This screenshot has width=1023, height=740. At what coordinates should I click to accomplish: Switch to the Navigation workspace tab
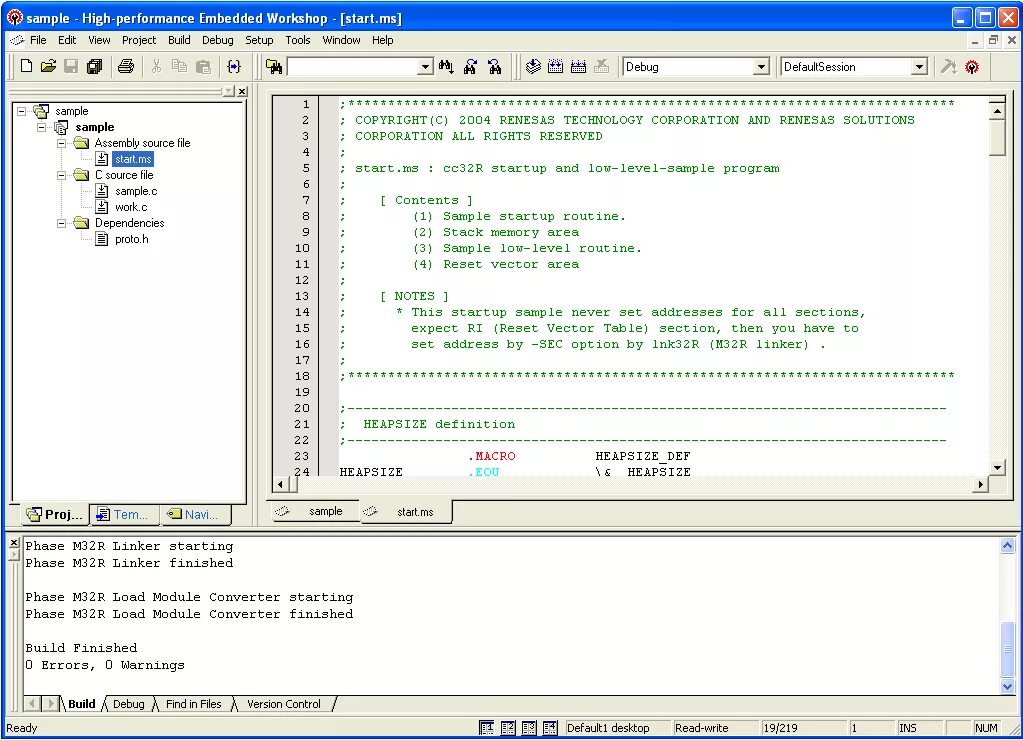coord(194,514)
